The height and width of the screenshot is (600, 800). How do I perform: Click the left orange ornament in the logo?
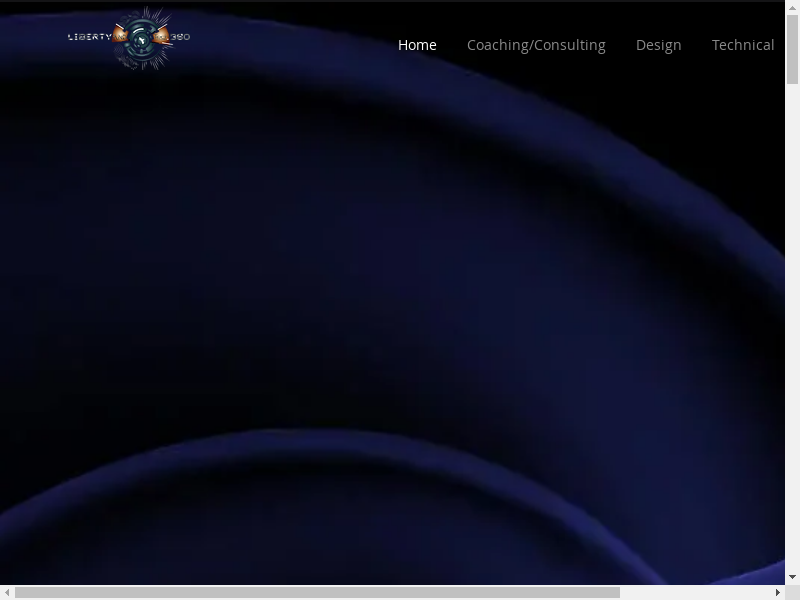click(122, 37)
